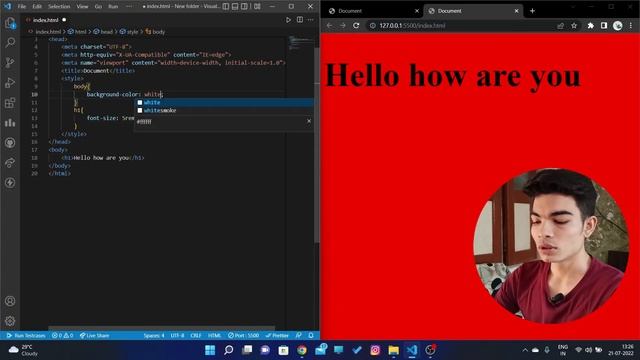Open editor More Actions ellipsis
The image size is (640, 360).
311,20
